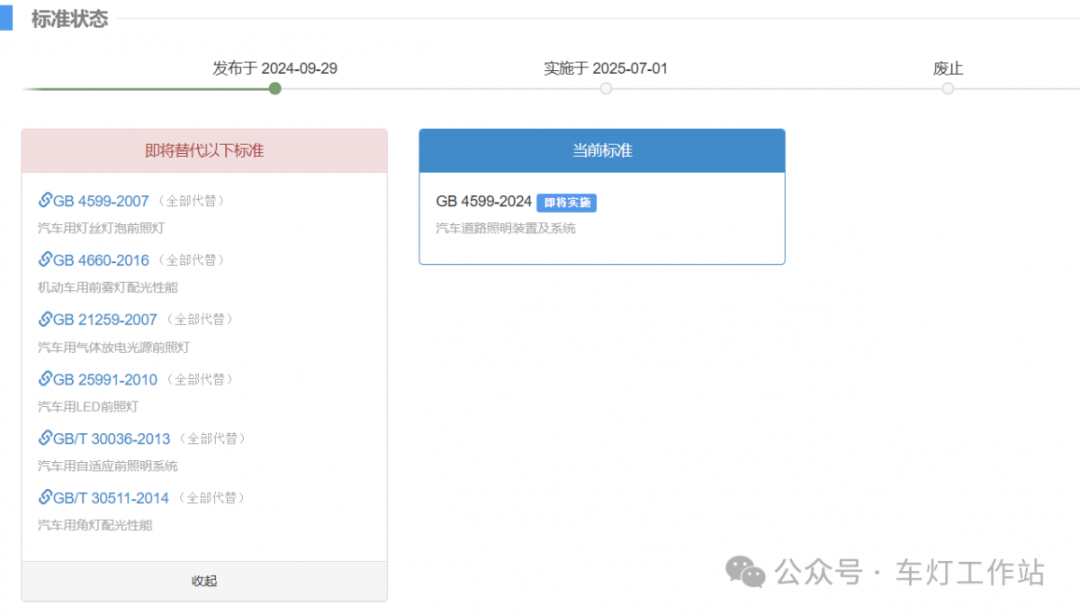Viewport: 1080px width, 616px height.
Task: Click the green 发布于 2024-09-29 timeline marker
Action: tap(275, 88)
